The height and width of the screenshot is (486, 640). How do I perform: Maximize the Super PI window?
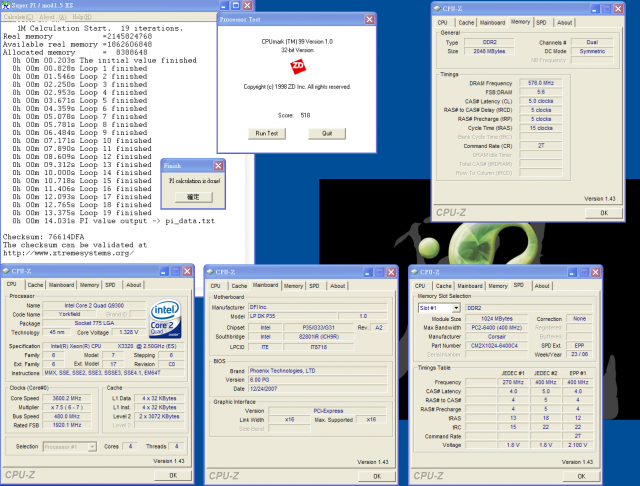click(236, 5)
